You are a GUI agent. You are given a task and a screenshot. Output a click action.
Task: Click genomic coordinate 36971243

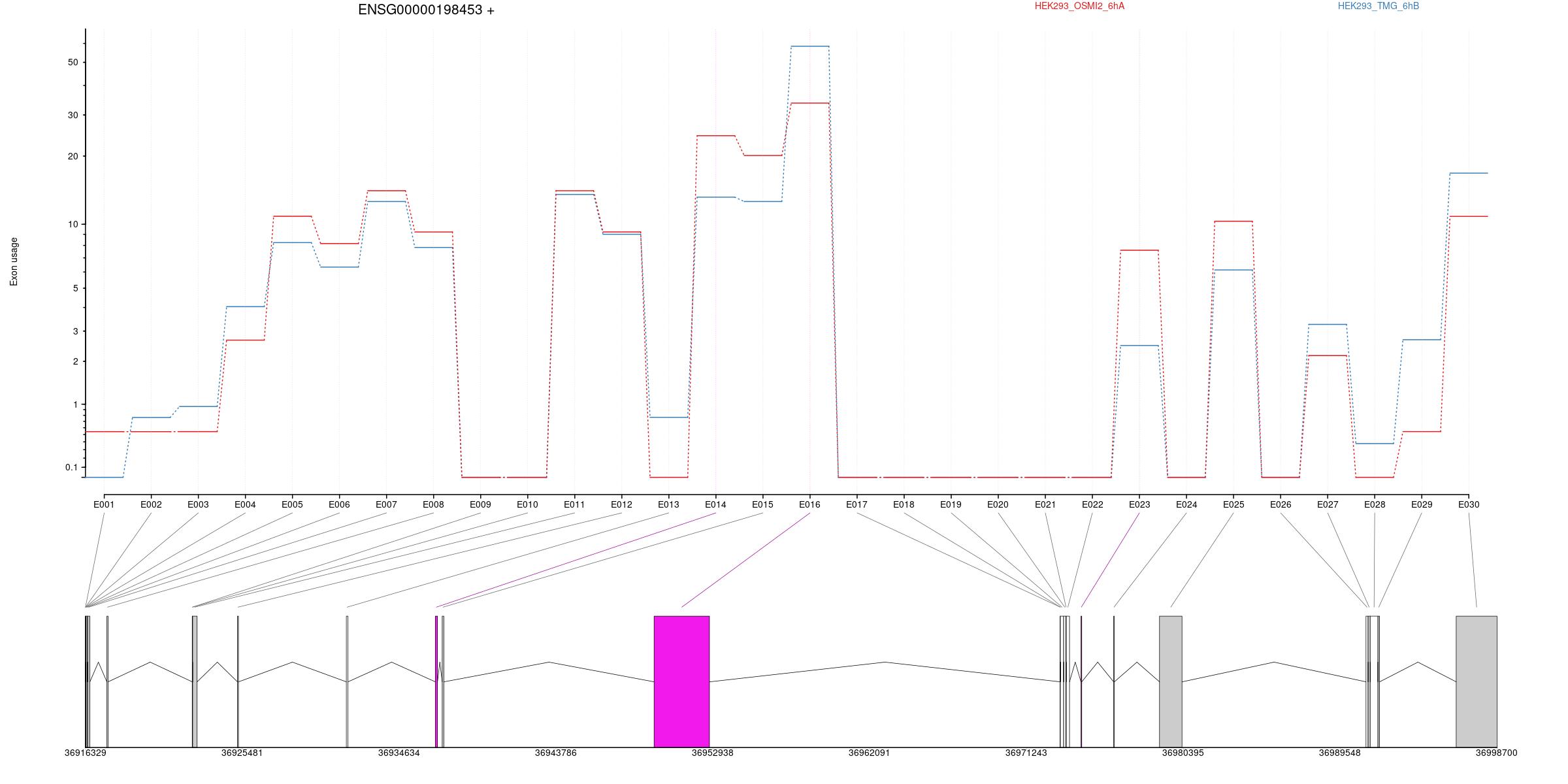pos(1026,753)
